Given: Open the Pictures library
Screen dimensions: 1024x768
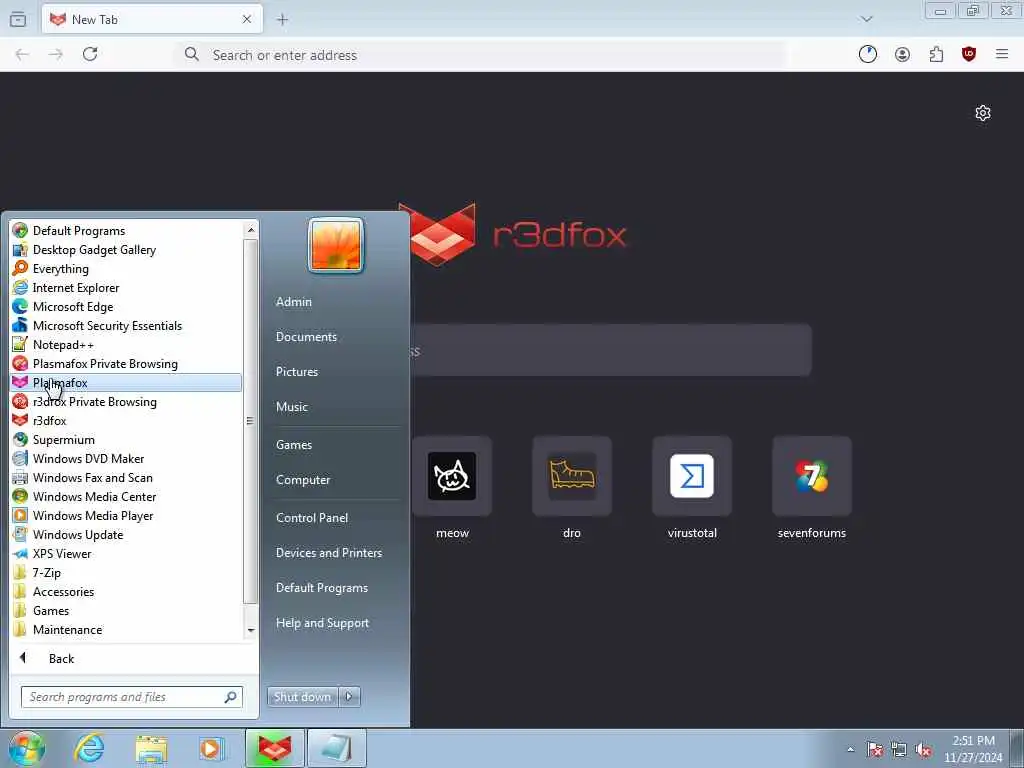Looking at the screenshot, I should (297, 372).
